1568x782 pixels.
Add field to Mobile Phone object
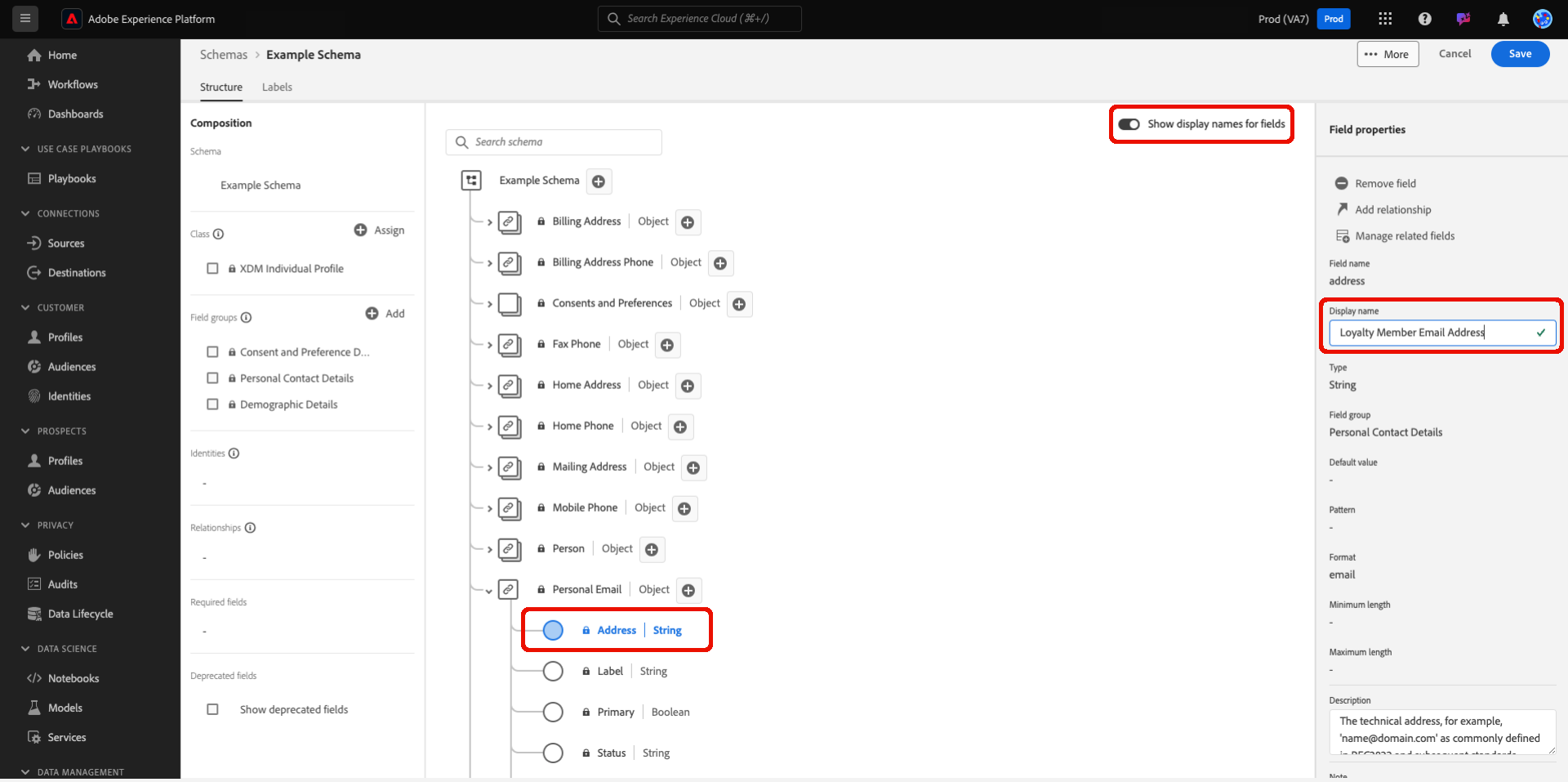(684, 508)
